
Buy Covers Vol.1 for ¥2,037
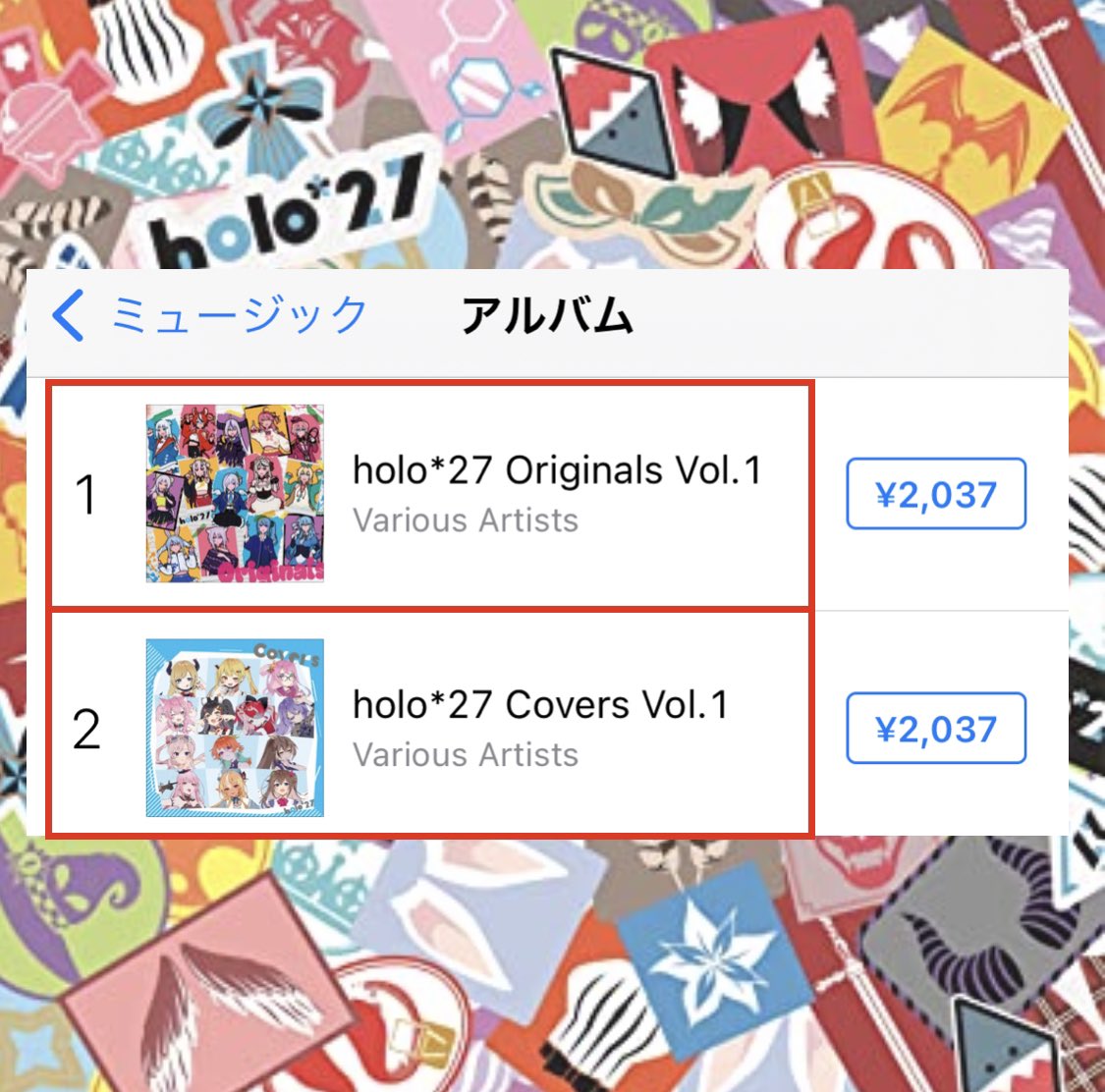(936, 728)
